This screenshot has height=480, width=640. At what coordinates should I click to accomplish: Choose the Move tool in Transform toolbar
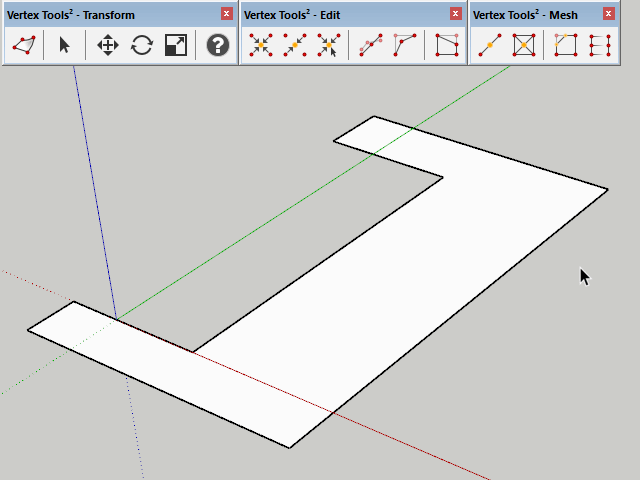(108, 45)
